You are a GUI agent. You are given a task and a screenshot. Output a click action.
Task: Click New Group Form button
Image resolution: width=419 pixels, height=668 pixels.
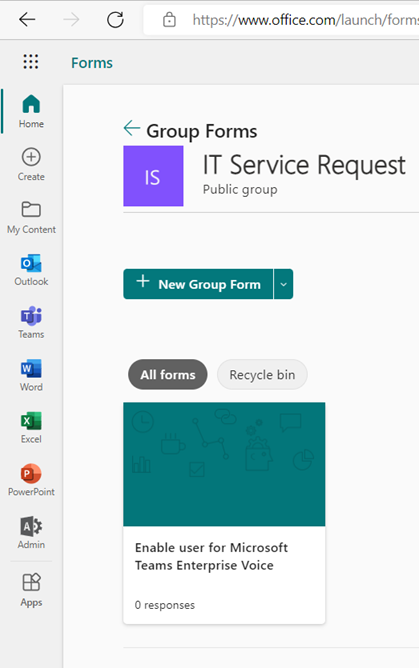point(198,284)
